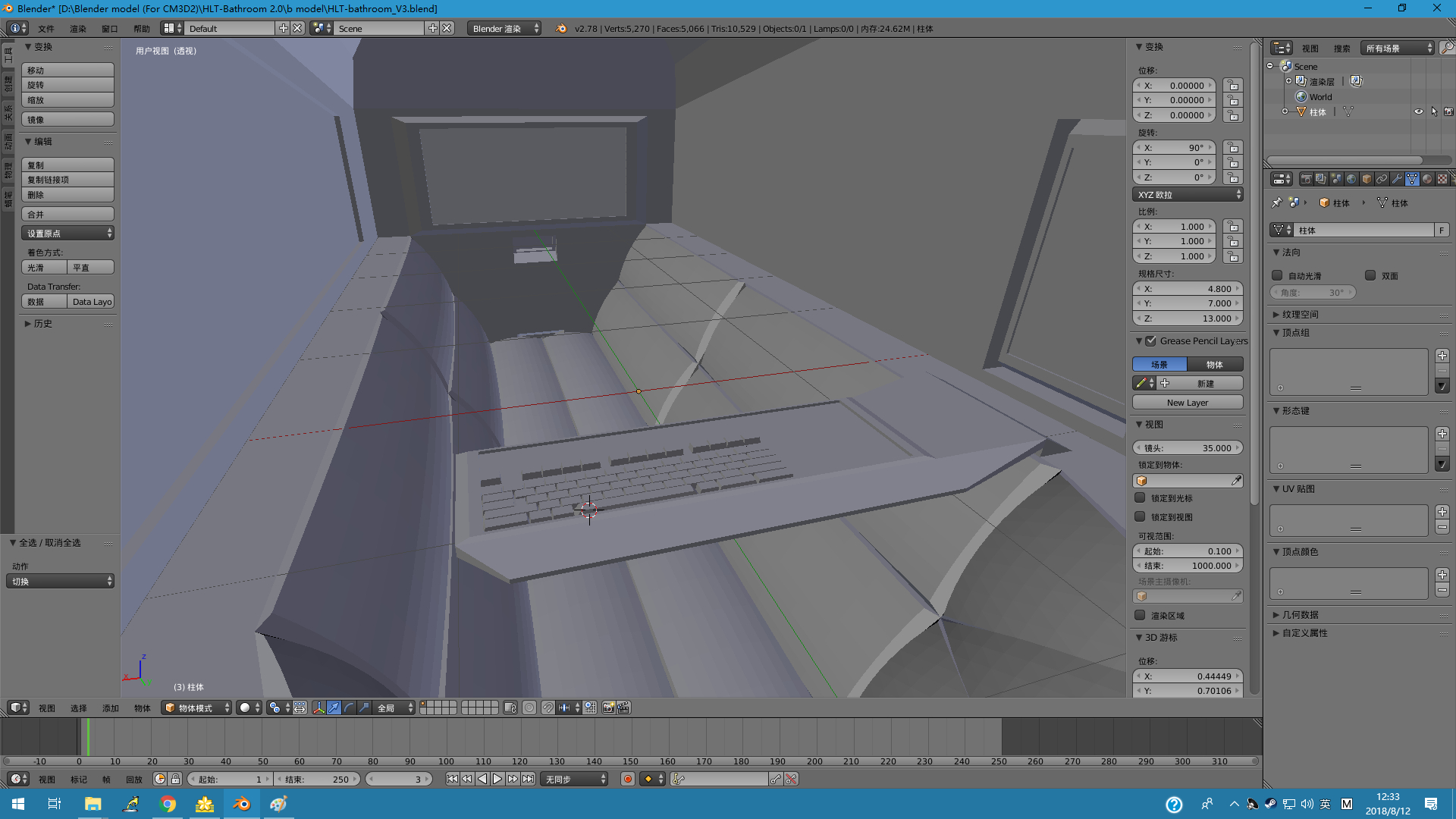
Task: Click the New Layer button
Action: [1187, 403]
